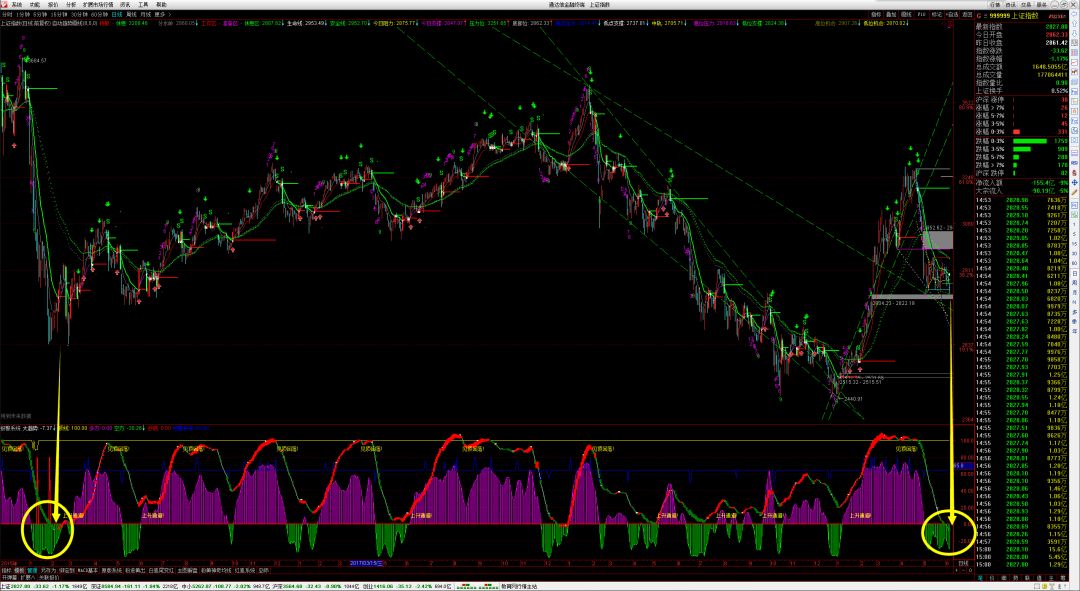Click the 返回 button above the chart
The width and height of the screenshot is (1080, 591).
click(967, 14)
